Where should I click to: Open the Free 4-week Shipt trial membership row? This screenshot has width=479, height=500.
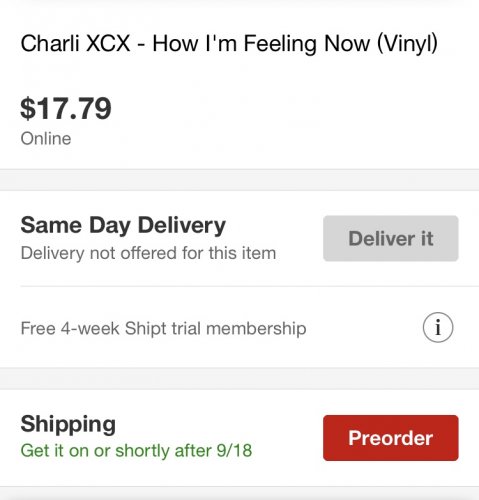coord(239,328)
